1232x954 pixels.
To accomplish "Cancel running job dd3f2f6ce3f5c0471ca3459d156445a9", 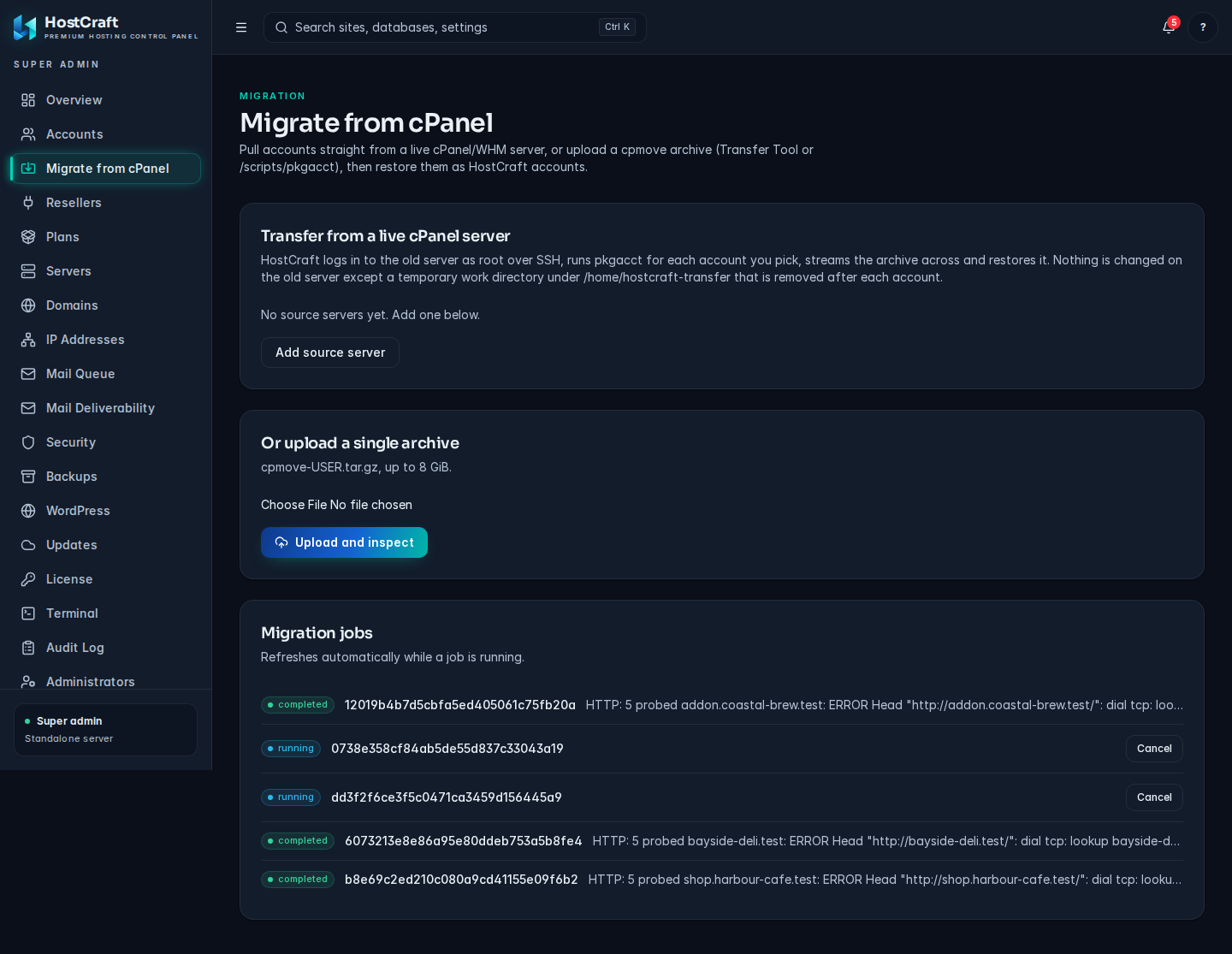I will pos(1154,797).
